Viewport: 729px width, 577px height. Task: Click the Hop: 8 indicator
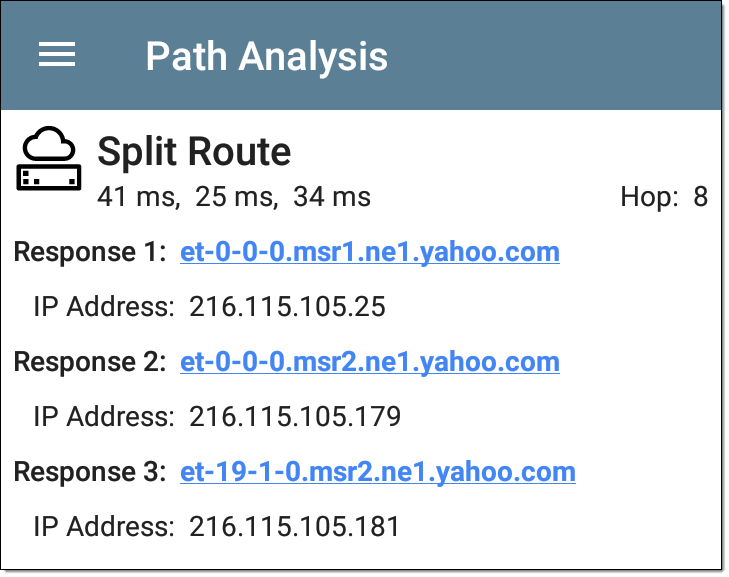click(x=664, y=197)
